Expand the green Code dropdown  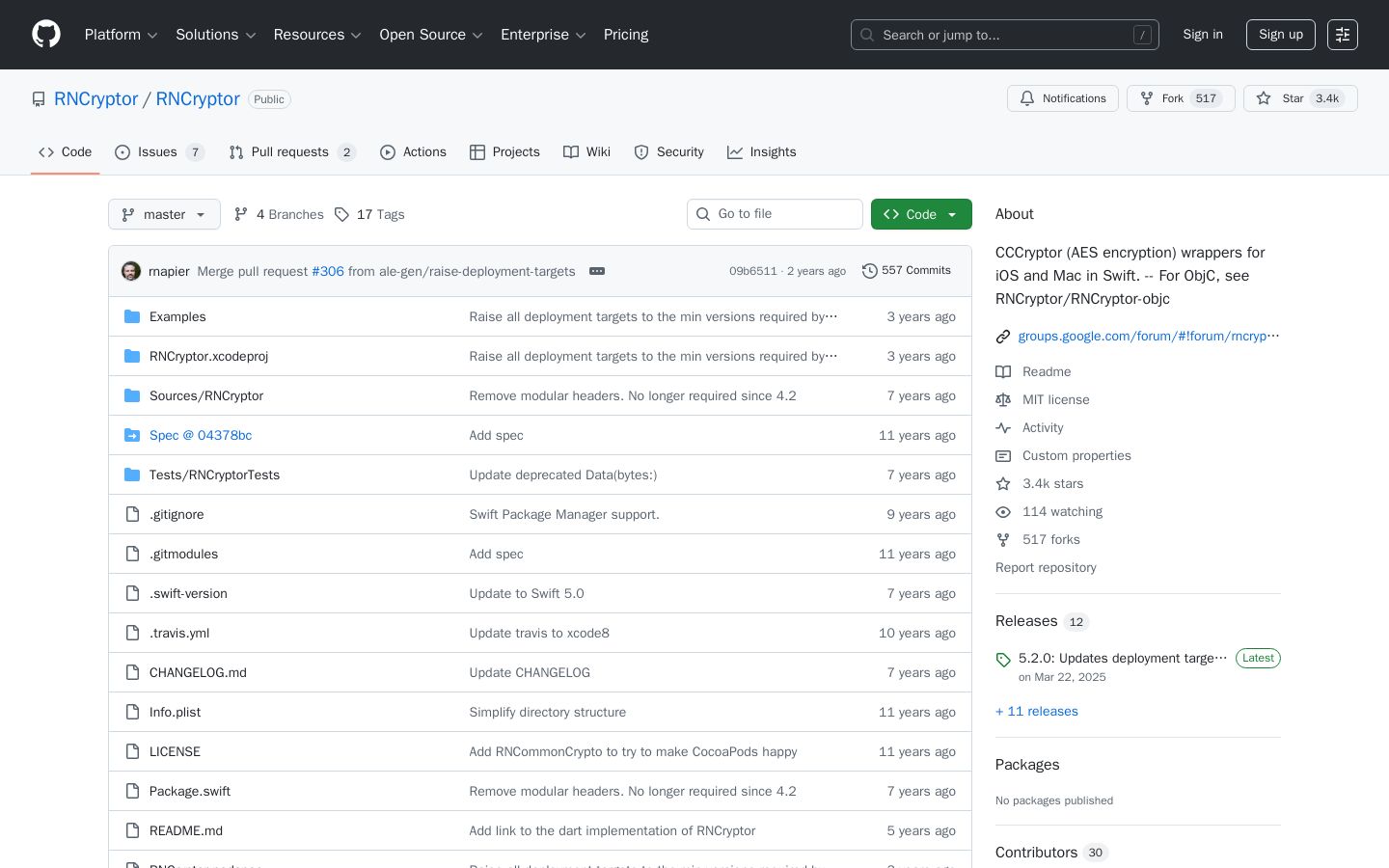click(x=921, y=214)
